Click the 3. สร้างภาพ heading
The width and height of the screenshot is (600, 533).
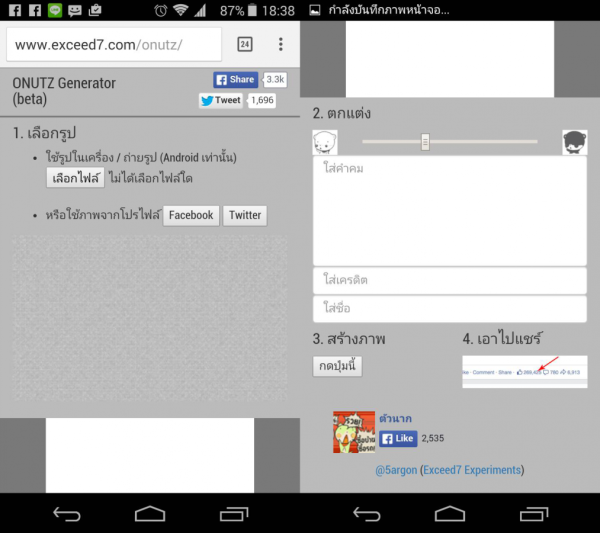pyautogui.click(x=349, y=339)
